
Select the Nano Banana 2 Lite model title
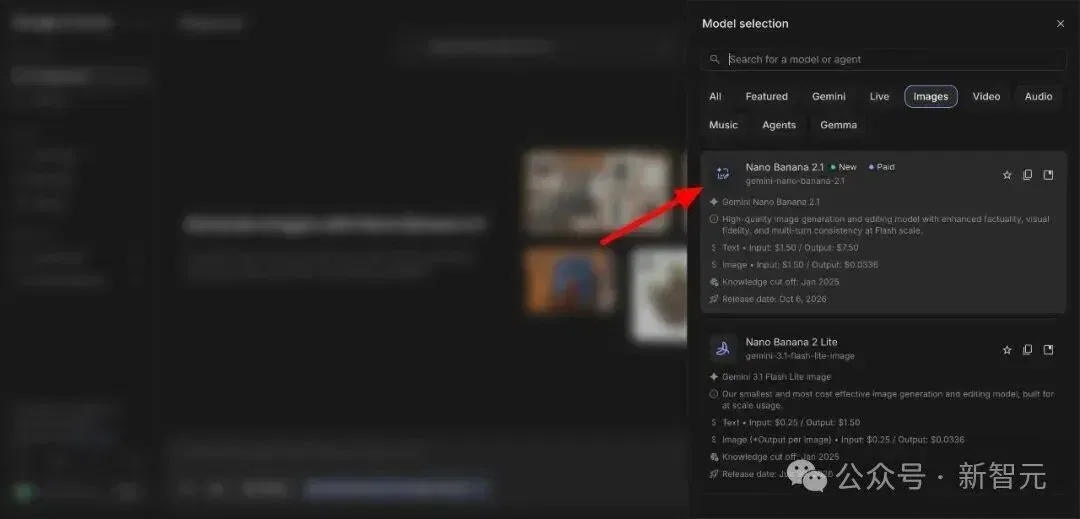point(791,341)
